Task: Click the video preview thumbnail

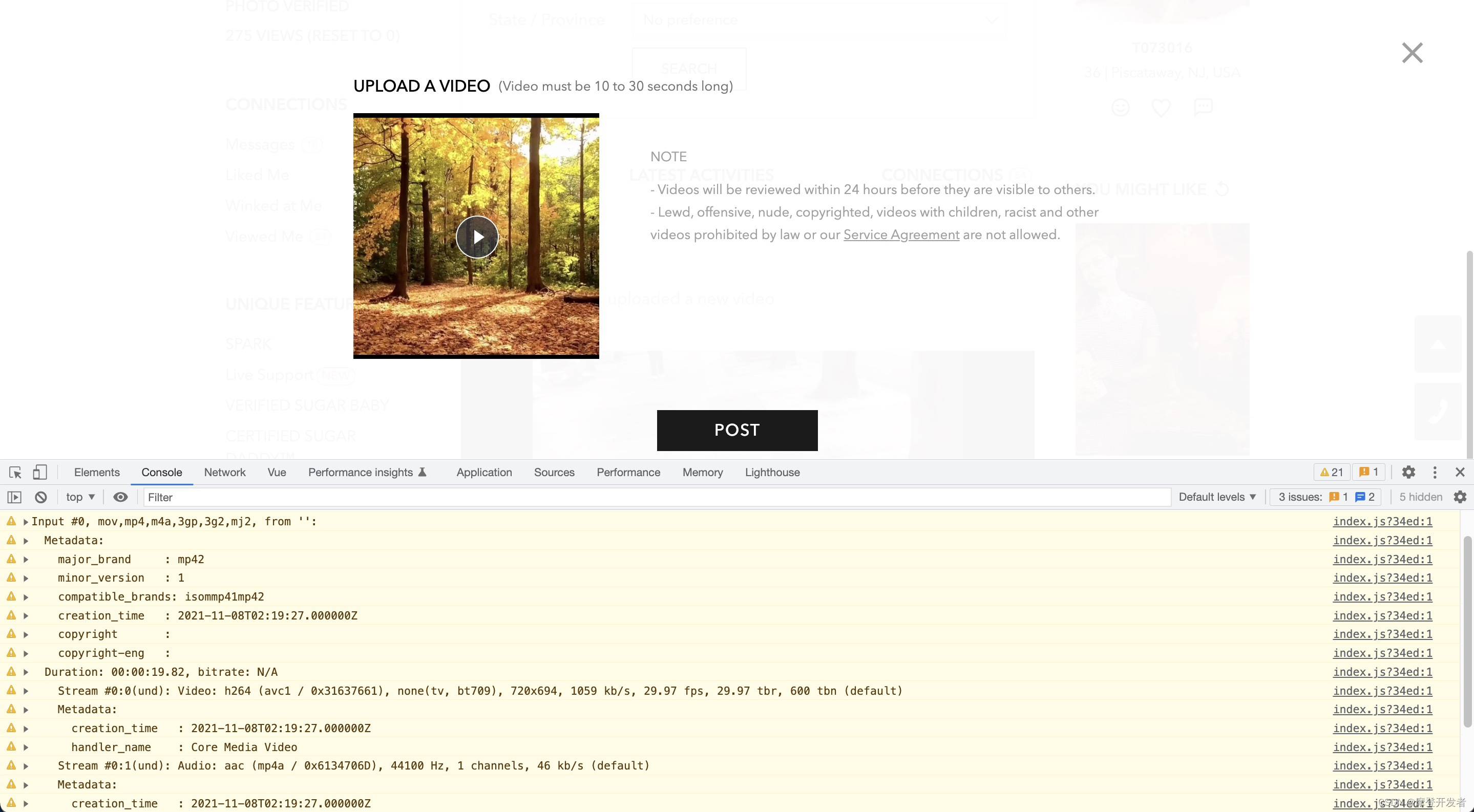Action: pos(476,236)
